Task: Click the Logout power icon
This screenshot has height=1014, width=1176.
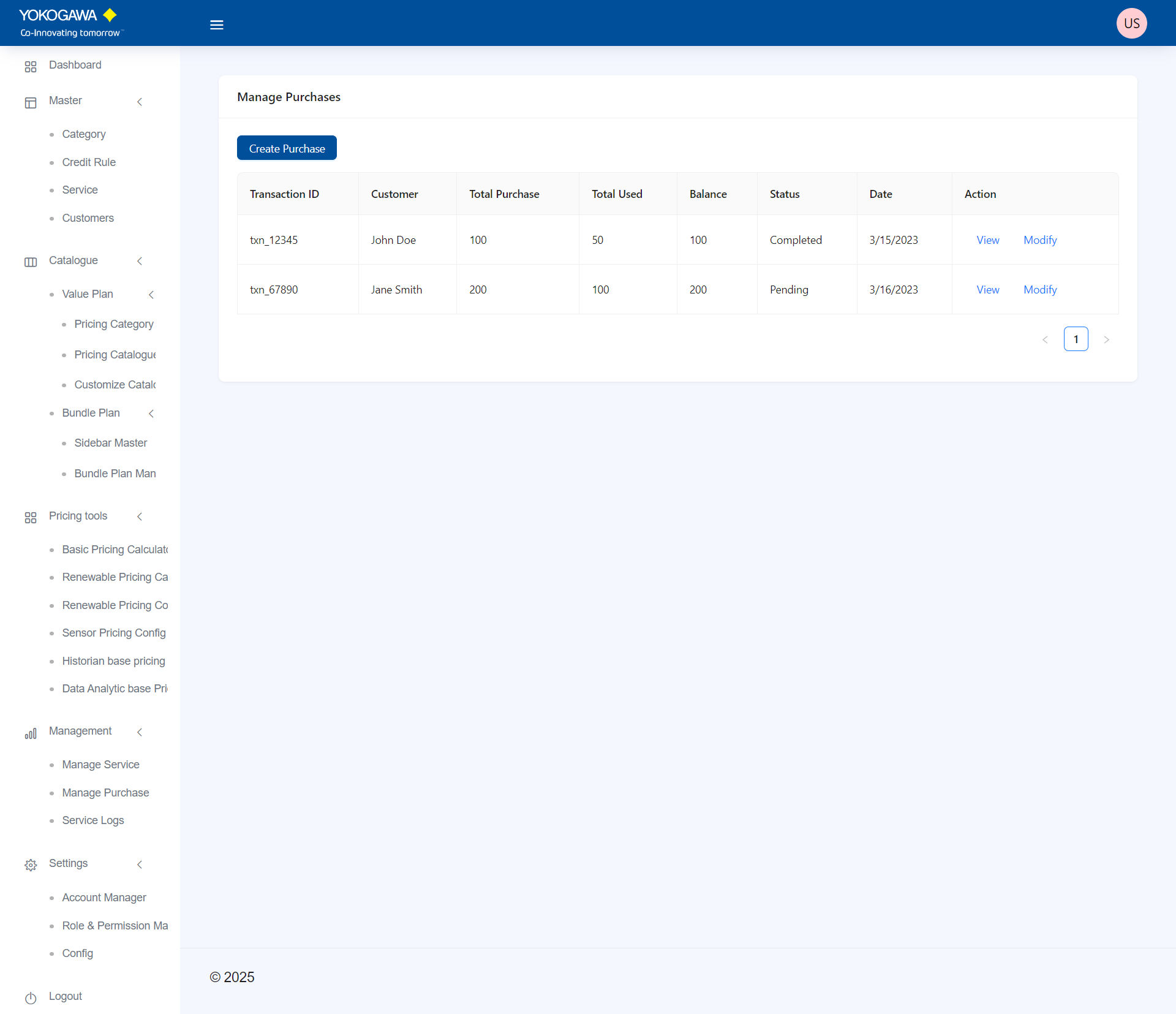Action: (31, 997)
